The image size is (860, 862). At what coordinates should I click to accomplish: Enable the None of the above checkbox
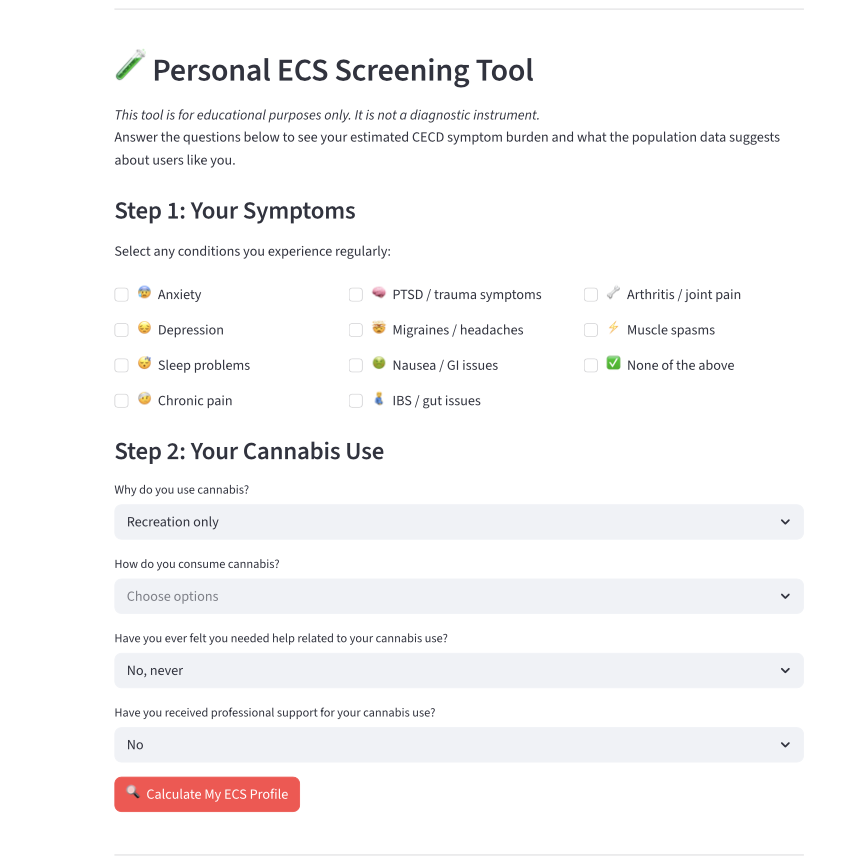pos(590,364)
